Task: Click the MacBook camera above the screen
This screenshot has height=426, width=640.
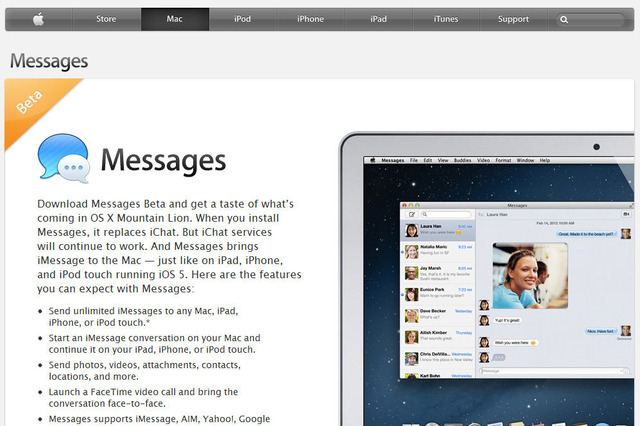Action: click(596, 147)
